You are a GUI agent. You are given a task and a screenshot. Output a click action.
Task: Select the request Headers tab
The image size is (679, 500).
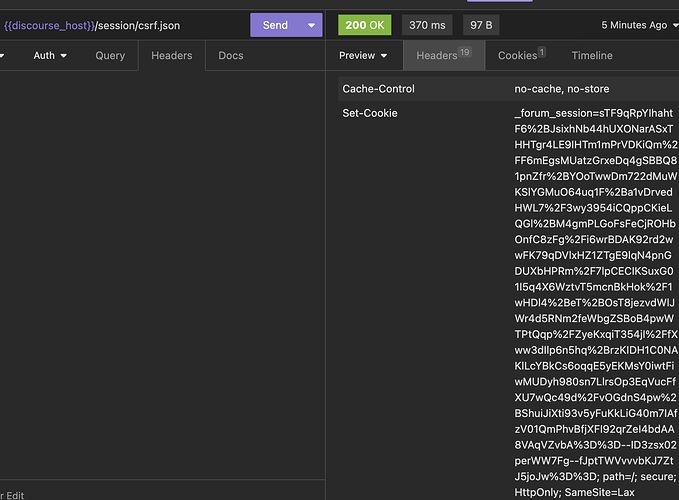tap(171, 55)
